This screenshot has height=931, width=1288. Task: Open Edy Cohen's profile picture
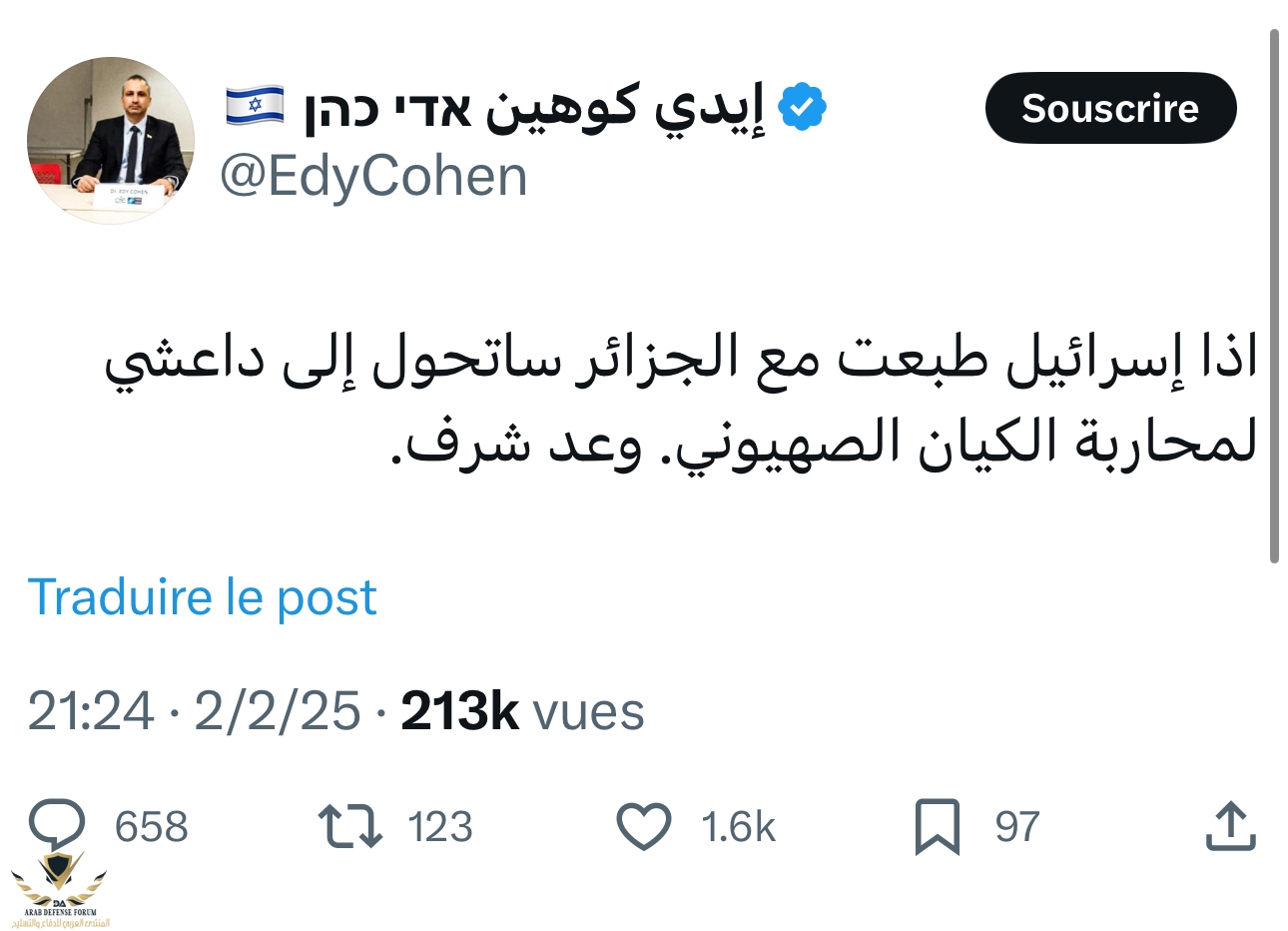pyautogui.click(x=111, y=140)
